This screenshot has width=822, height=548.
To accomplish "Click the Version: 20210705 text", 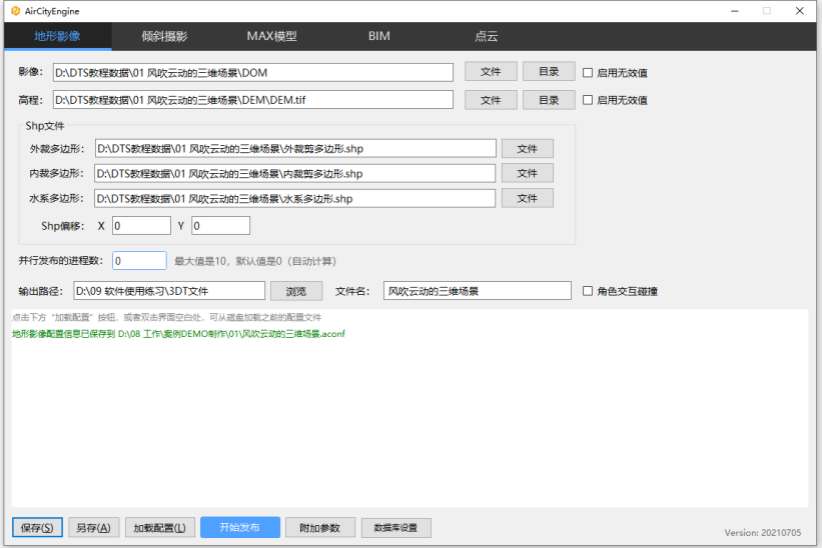I will [x=763, y=533].
